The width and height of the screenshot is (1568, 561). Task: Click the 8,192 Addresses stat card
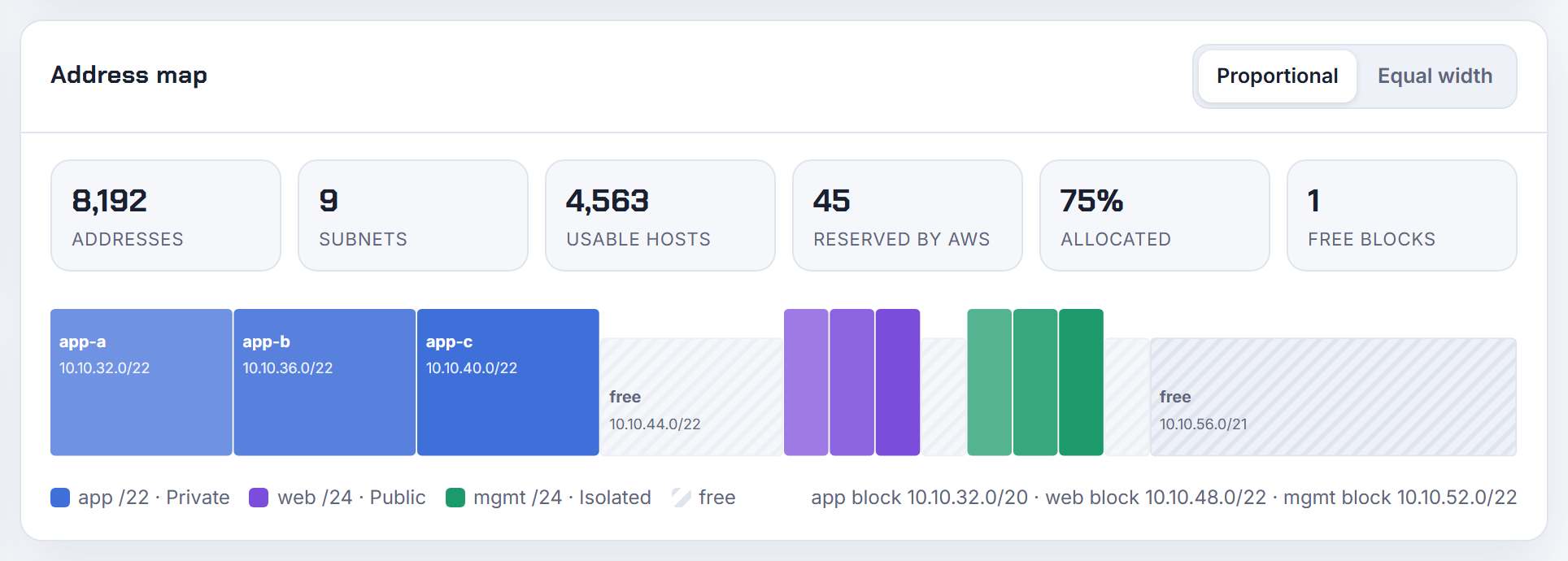166,215
